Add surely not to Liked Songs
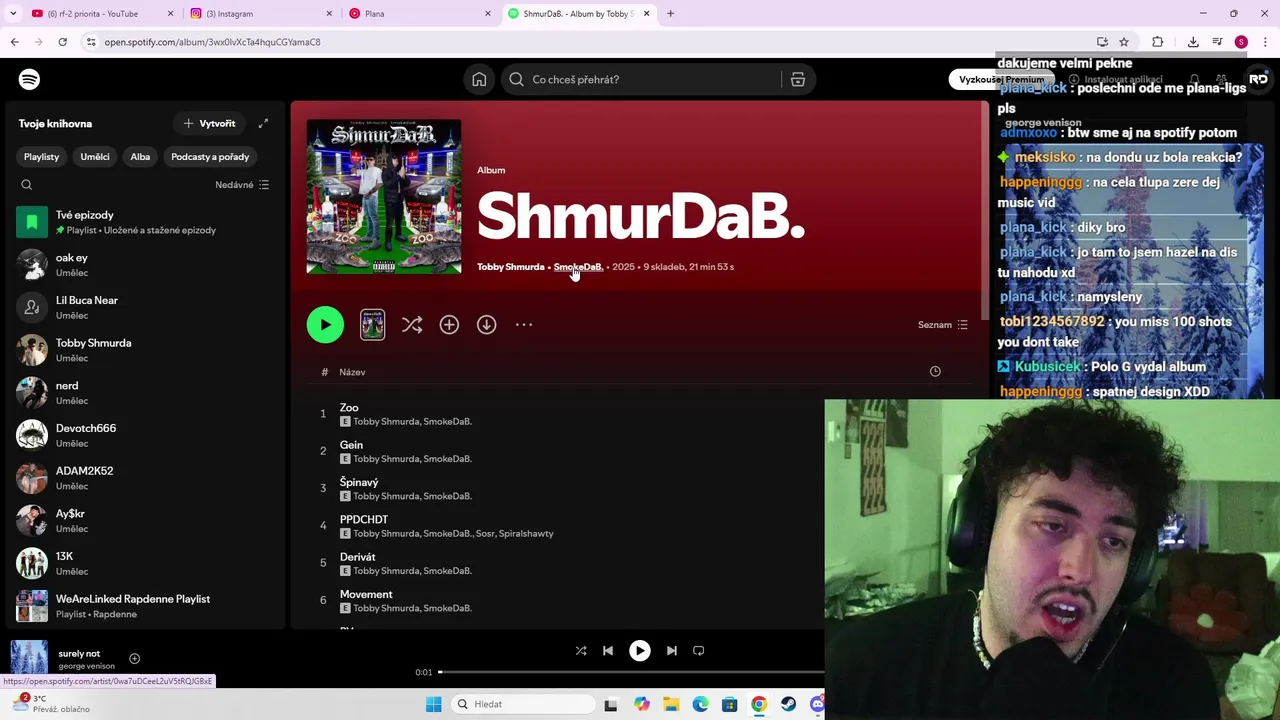Viewport: 1280px width, 720px height. tap(134, 658)
